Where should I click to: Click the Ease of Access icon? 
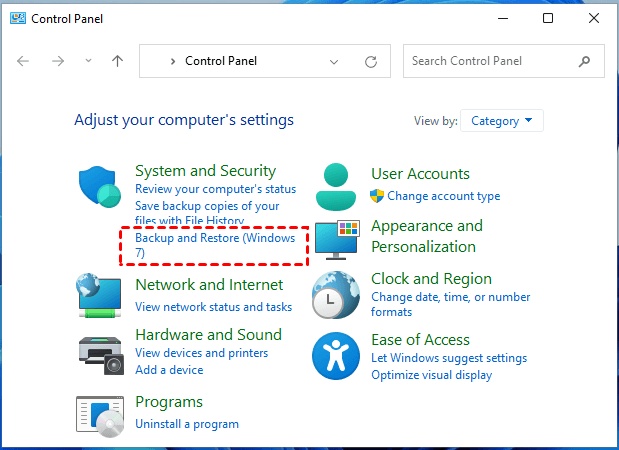point(336,355)
